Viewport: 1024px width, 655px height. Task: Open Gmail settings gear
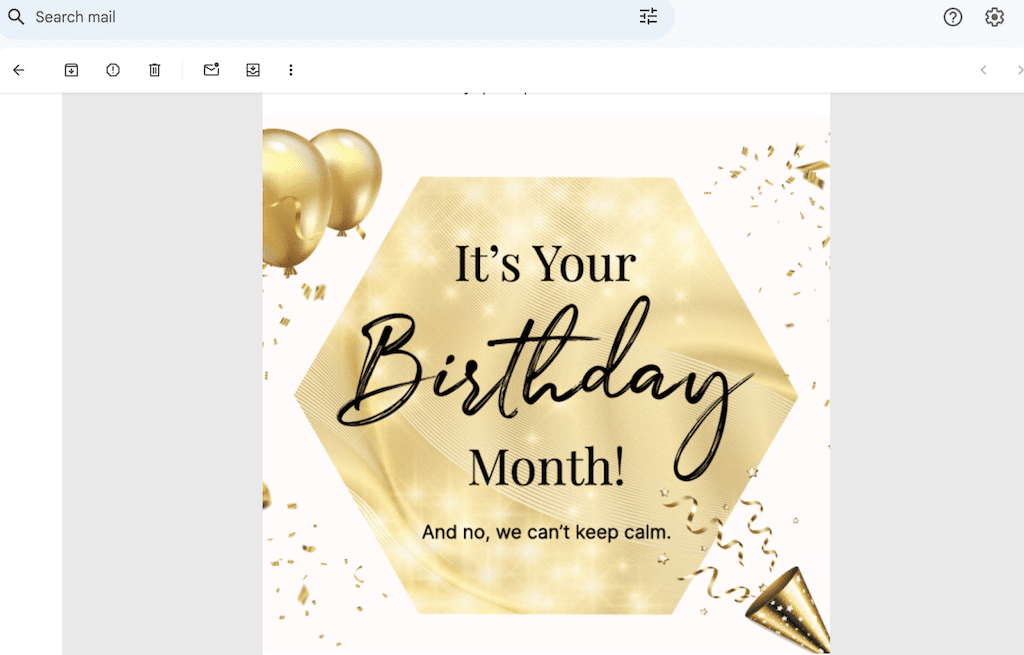point(994,17)
